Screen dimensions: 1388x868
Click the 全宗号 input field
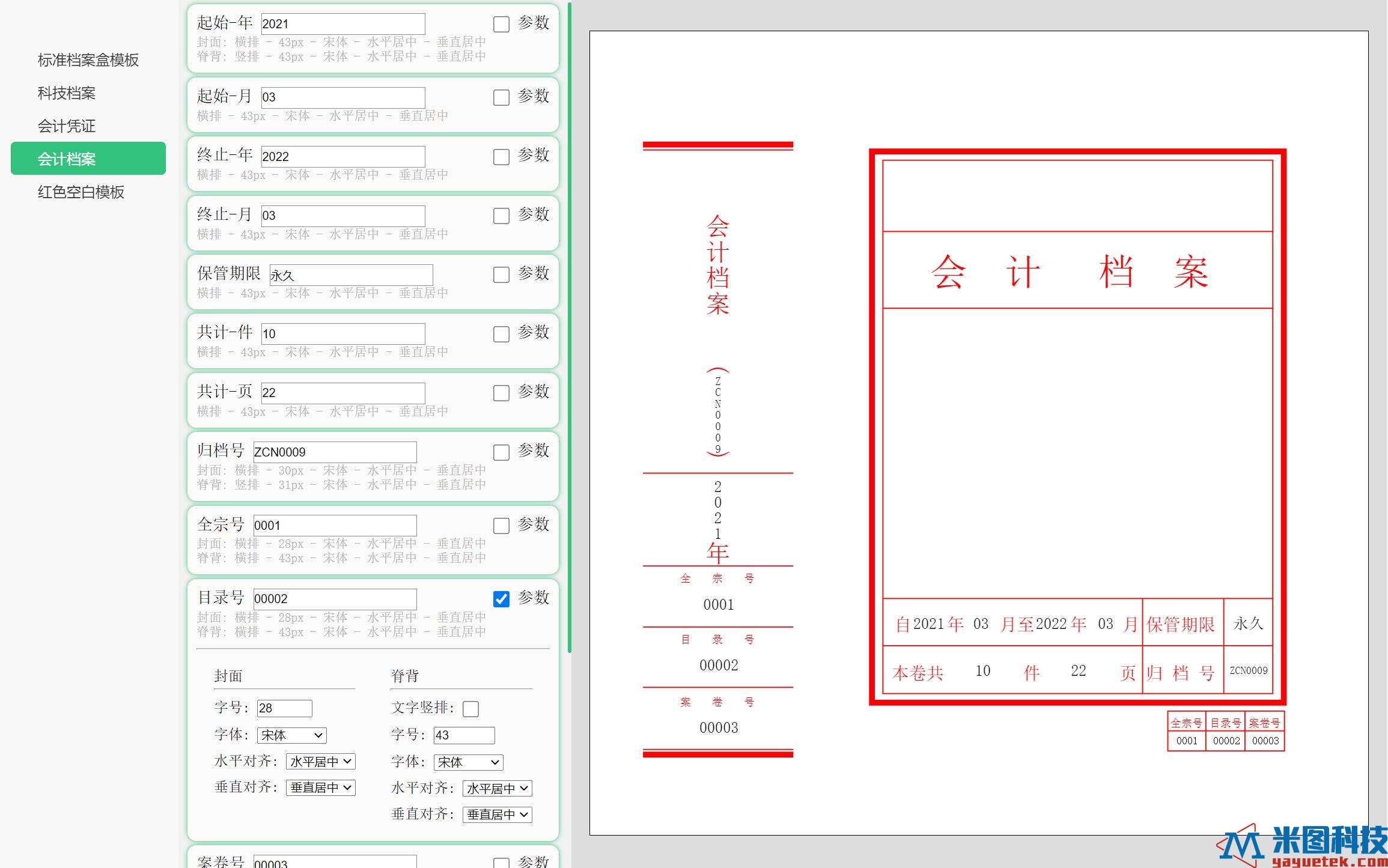[335, 526]
